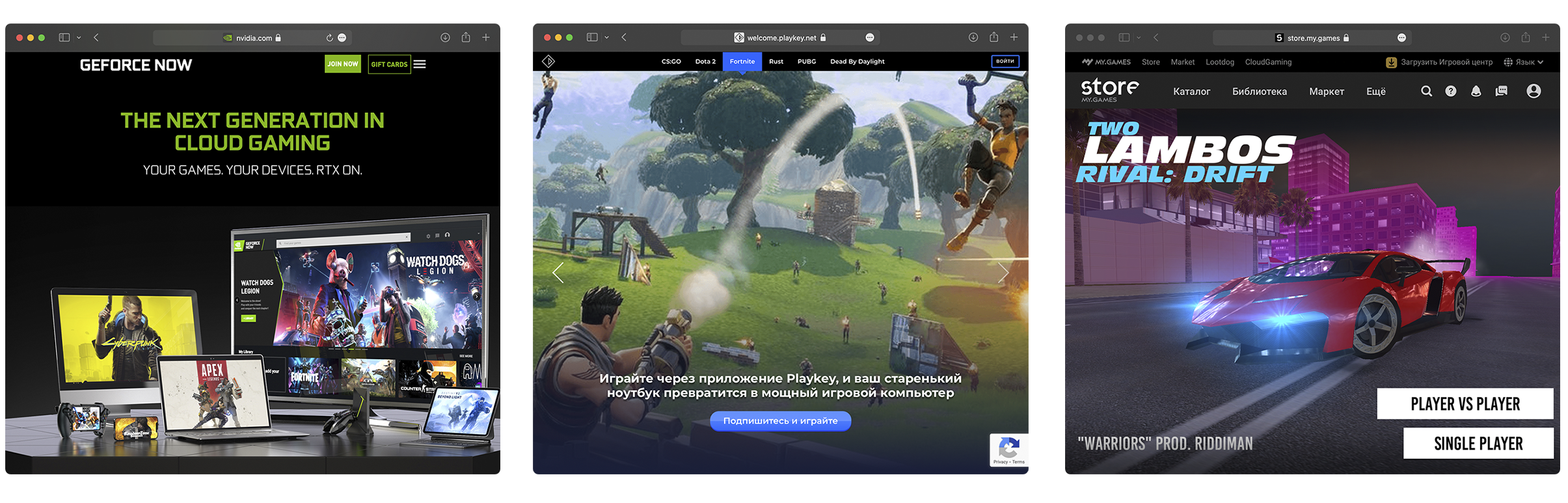
Task: Click ellipsis icon in playkey.net address bar
Action: click(x=870, y=38)
